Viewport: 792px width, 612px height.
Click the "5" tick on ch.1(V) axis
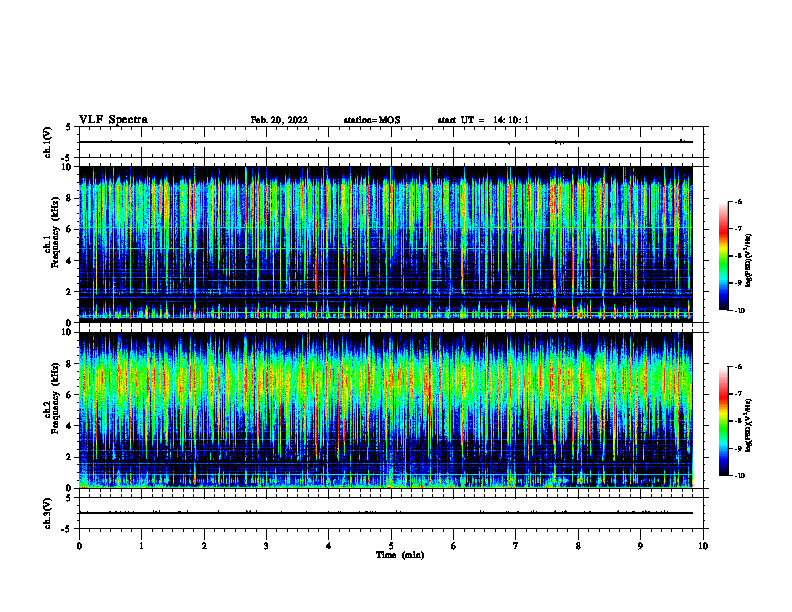[x=68, y=127]
